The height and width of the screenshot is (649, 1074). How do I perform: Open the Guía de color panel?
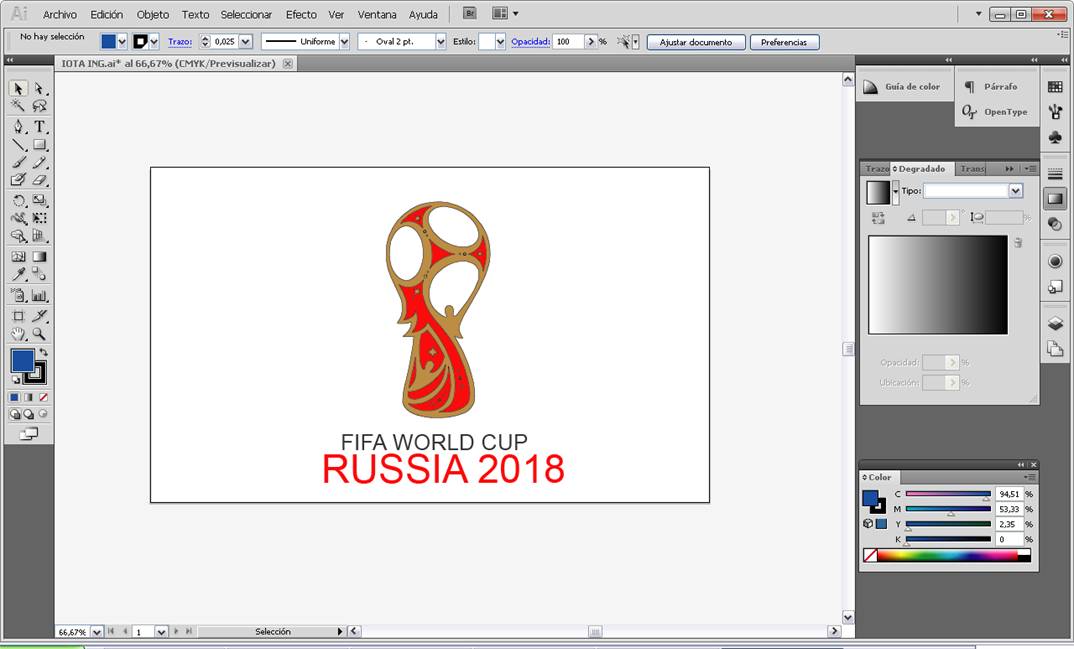(x=903, y=87)
